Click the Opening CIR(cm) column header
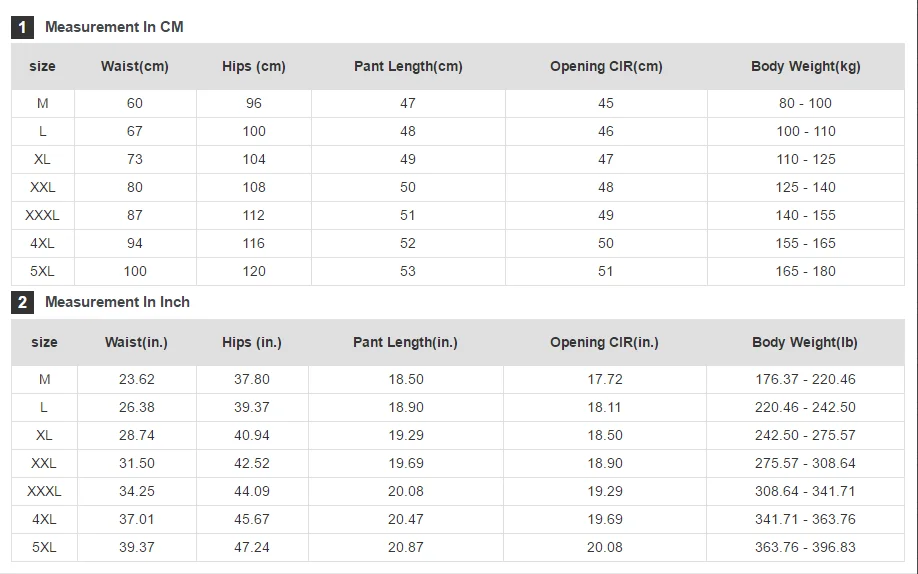 [606, 66]
